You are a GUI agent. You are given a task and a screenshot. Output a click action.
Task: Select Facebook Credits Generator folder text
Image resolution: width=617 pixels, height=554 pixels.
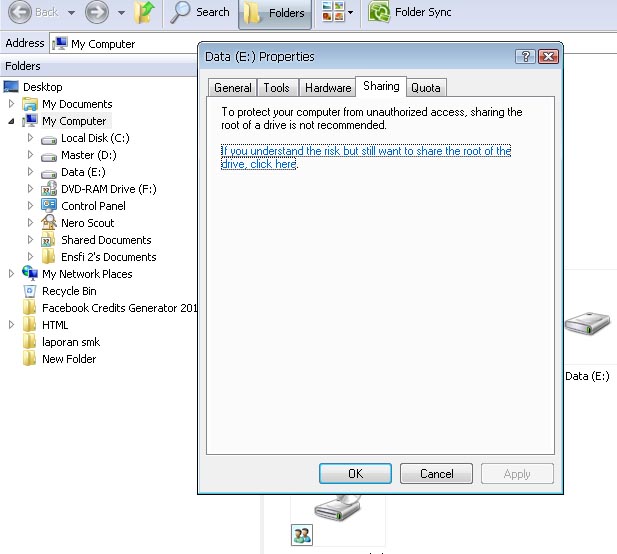120,308
